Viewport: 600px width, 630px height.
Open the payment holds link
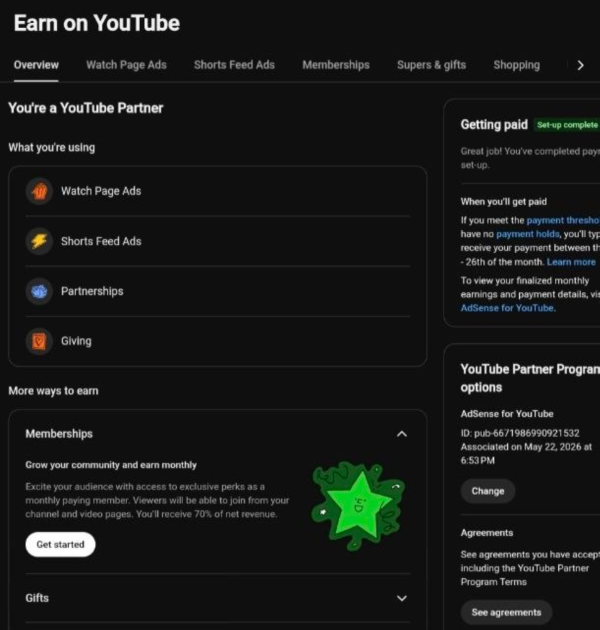coord(528,234)
